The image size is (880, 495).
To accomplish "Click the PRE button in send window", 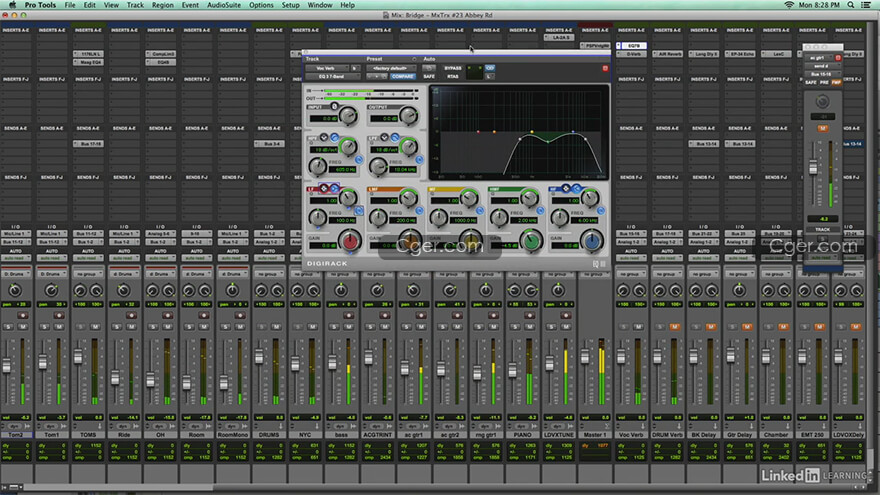I will [824, 82].
